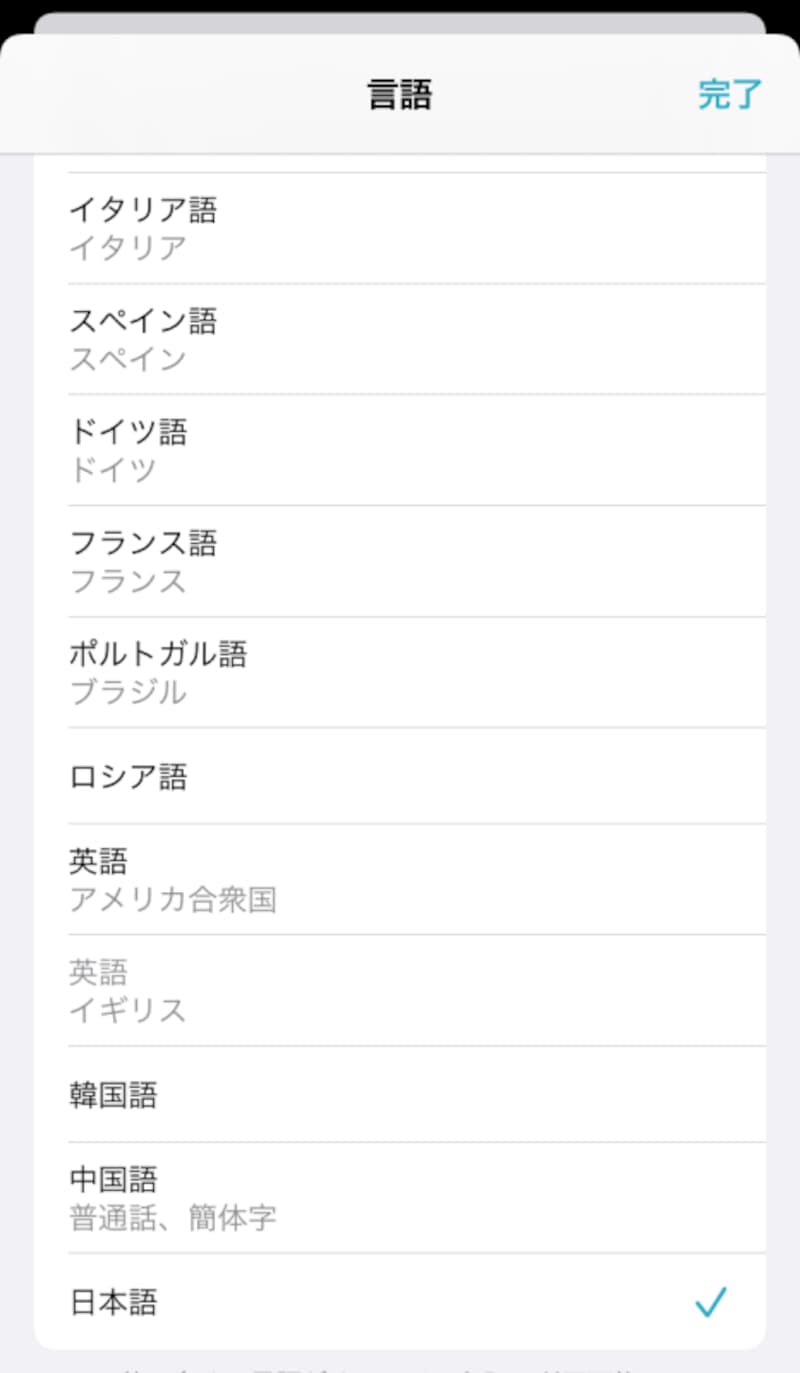The image size is (800, 1373).
Task: Select the ドイツ語 option
Action: coord(128,432)
